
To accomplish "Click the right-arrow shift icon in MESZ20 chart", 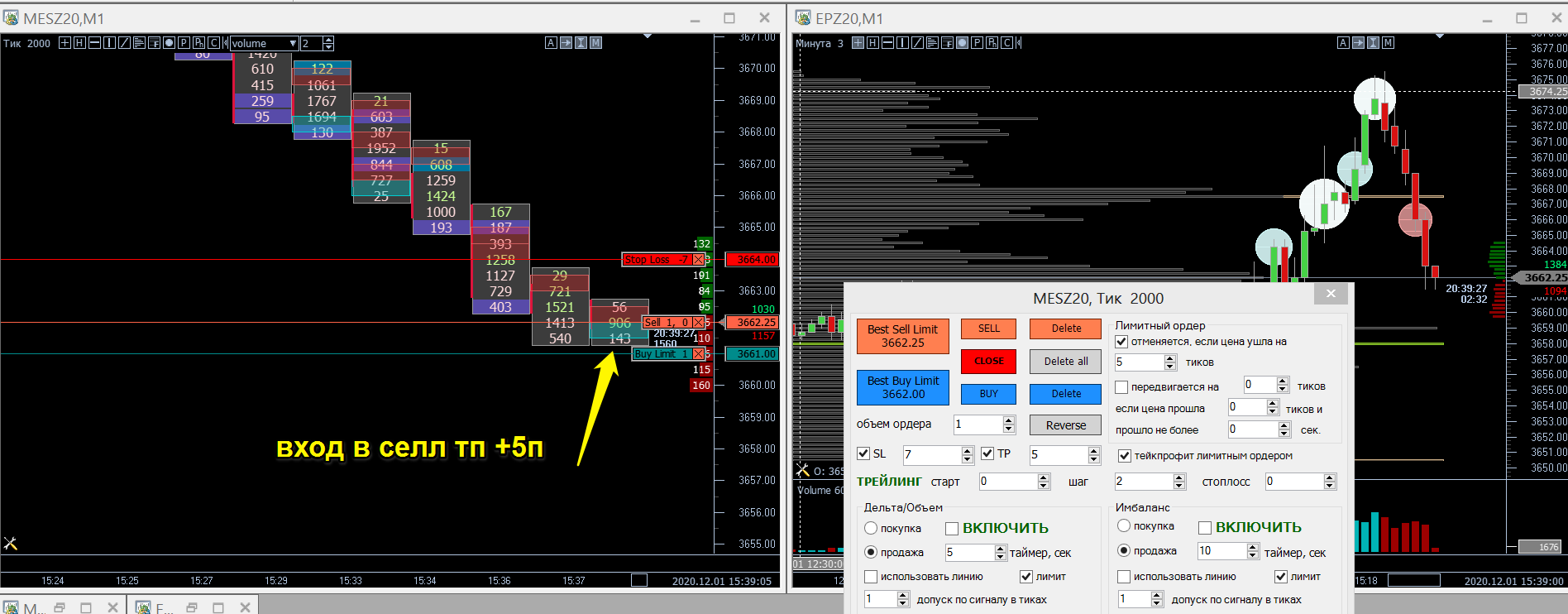I will pos(566,43).
